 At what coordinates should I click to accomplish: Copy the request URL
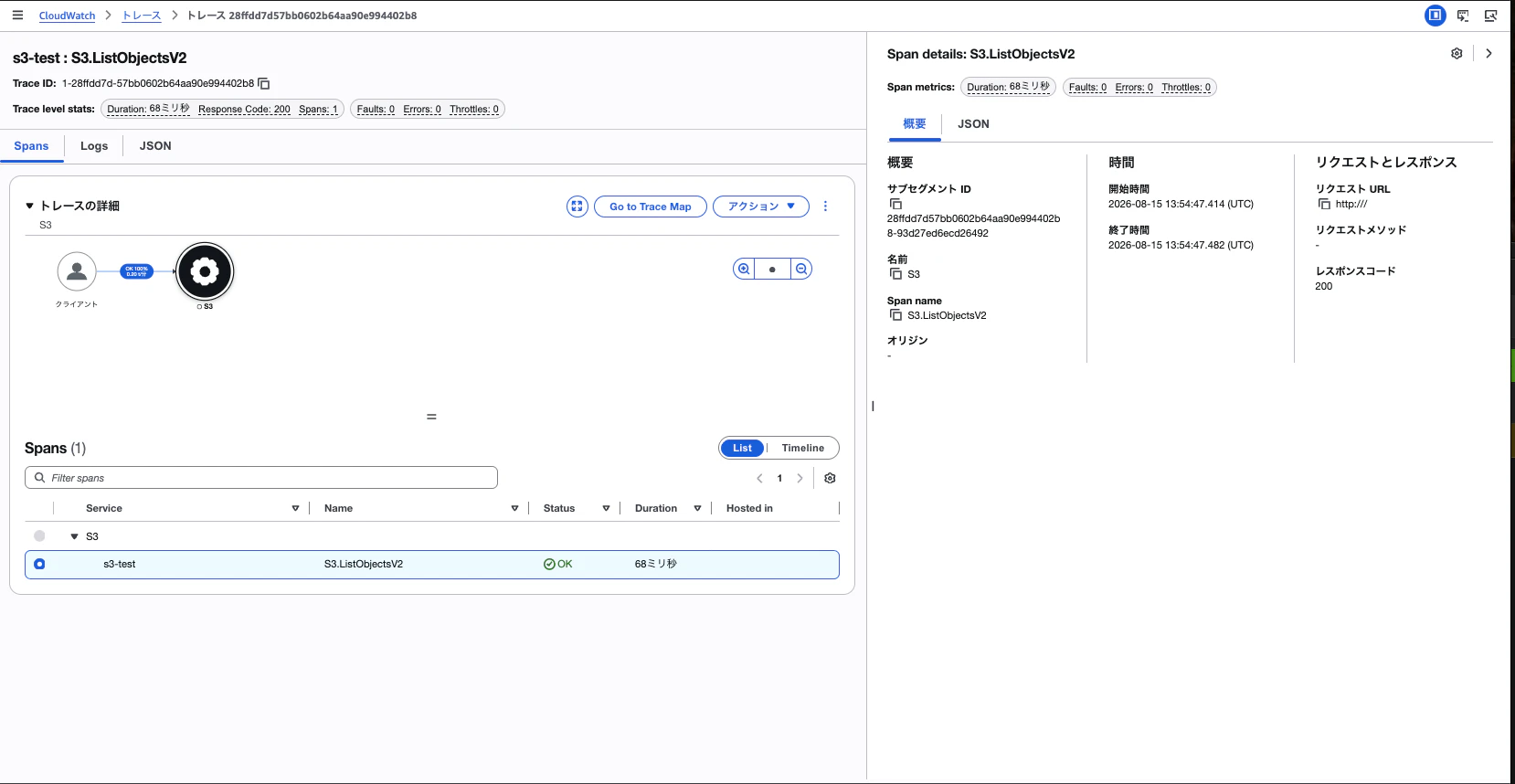[1324, 204]
